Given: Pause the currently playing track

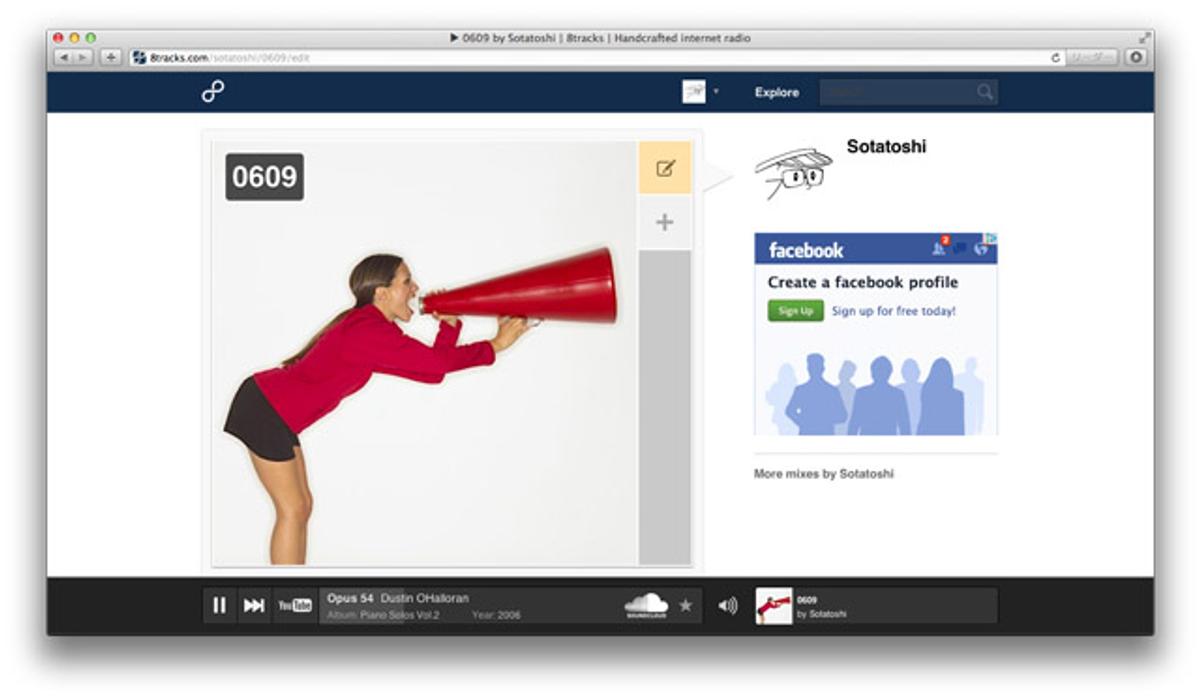Looking at the screenshot, I should click(x=219, y=605).
